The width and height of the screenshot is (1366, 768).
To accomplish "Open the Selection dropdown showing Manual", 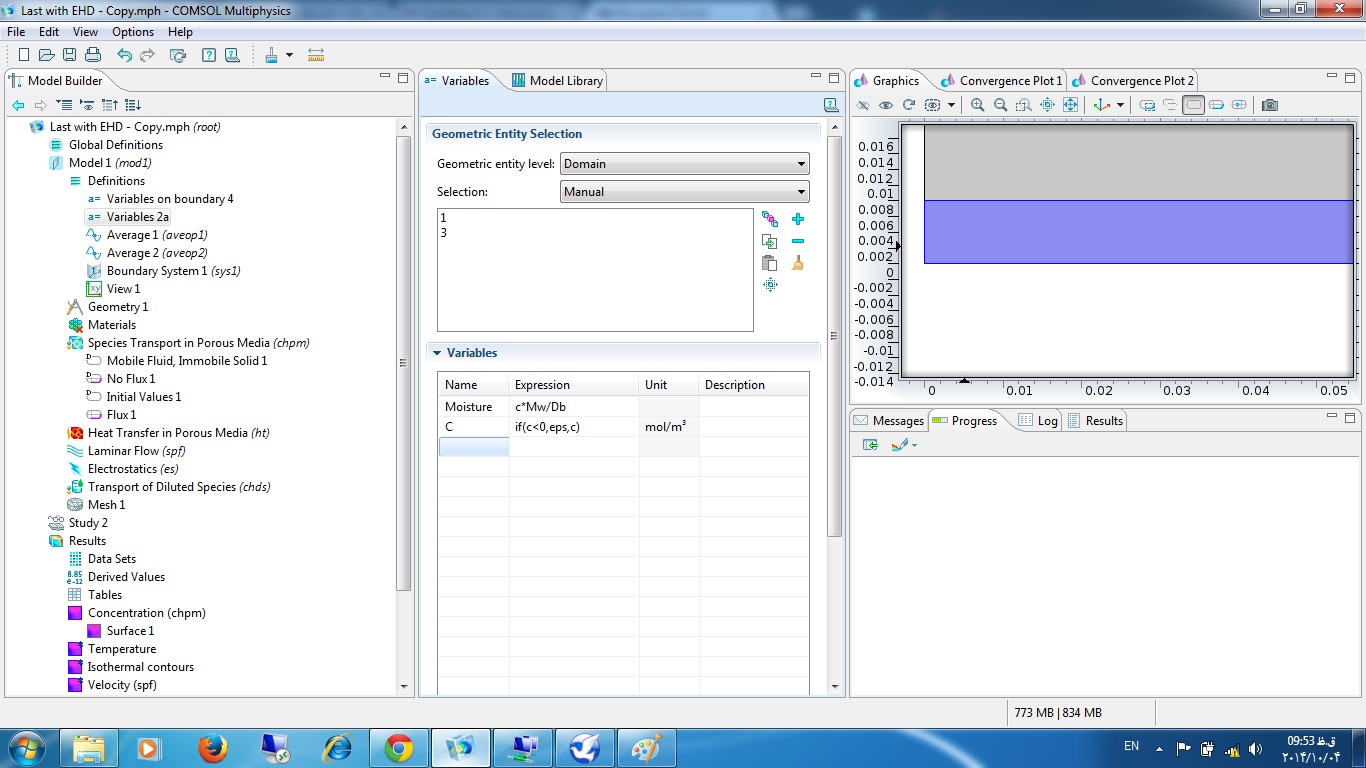I will [684, 192].
